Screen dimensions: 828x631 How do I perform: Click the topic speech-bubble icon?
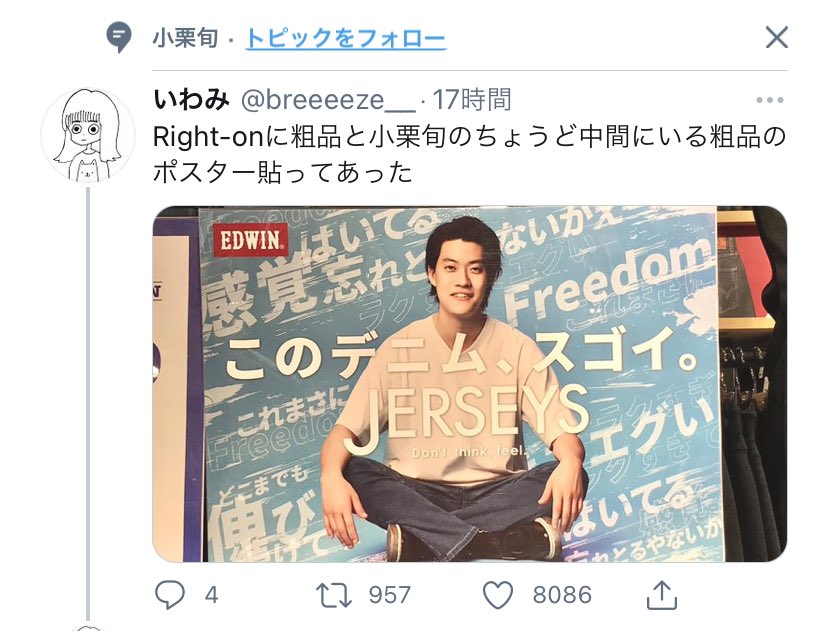point(118,37)
